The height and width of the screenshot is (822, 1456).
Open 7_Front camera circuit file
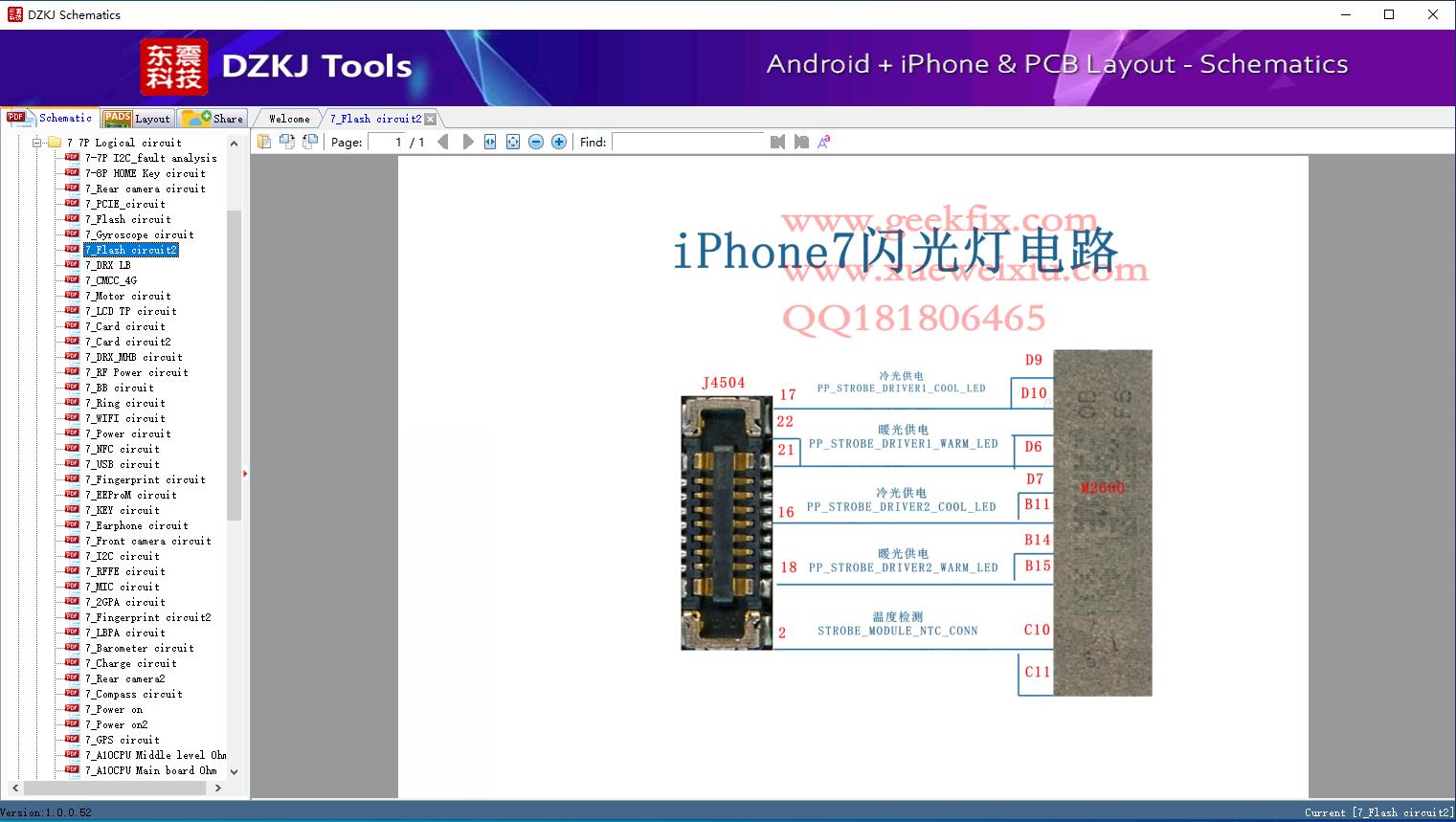coord(147,541)
